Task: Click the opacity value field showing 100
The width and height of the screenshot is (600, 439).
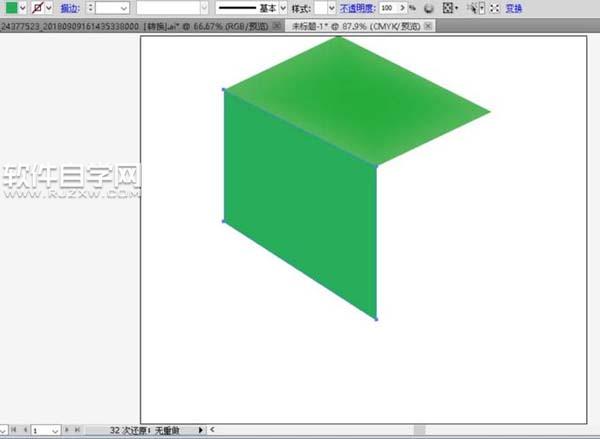Action: [x=388, y=7]
